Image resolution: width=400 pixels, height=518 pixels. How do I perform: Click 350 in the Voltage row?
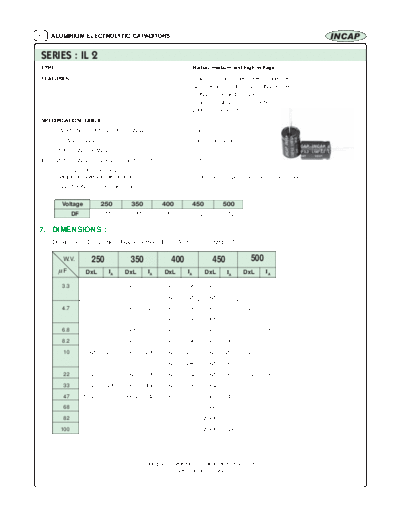coord(137,204)
